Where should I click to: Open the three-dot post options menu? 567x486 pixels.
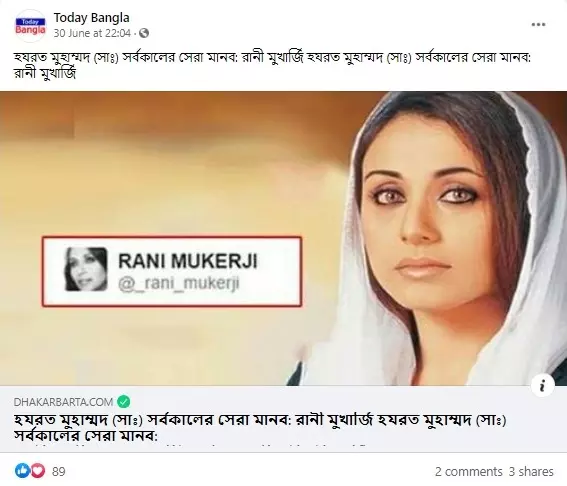[x=538, y=25]
